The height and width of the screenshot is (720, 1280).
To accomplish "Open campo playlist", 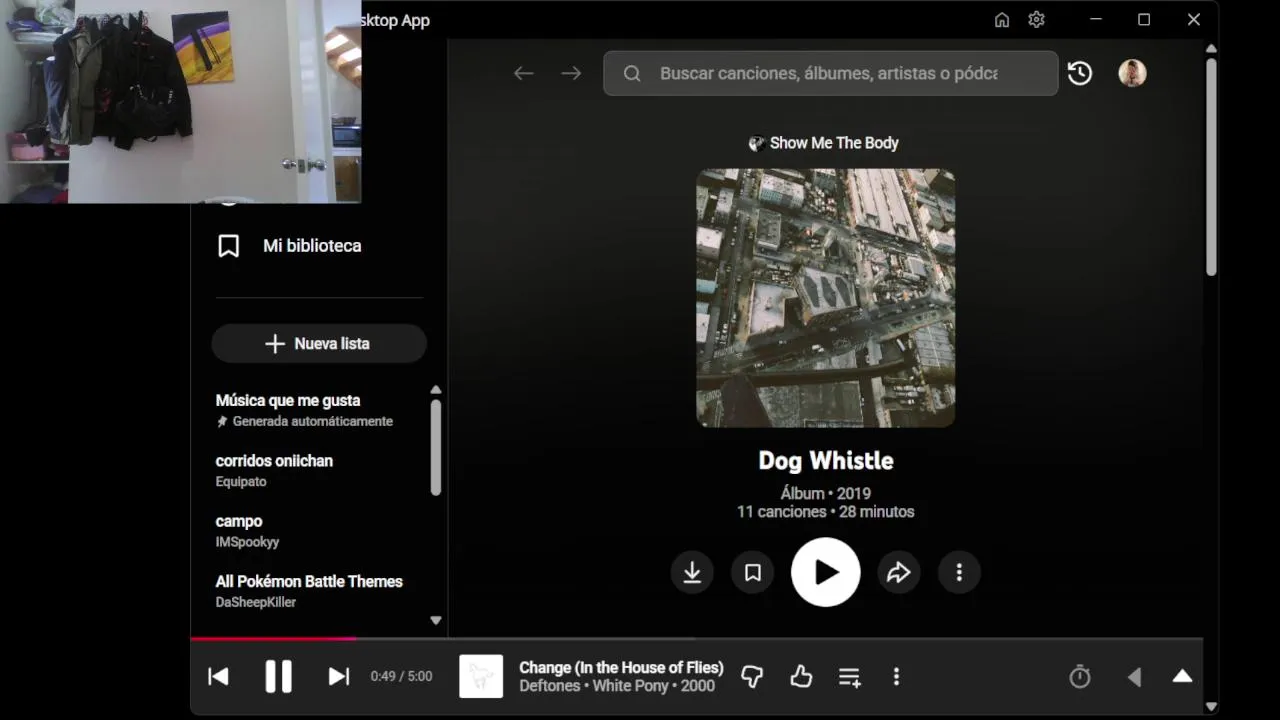I will tap(239, 521).
